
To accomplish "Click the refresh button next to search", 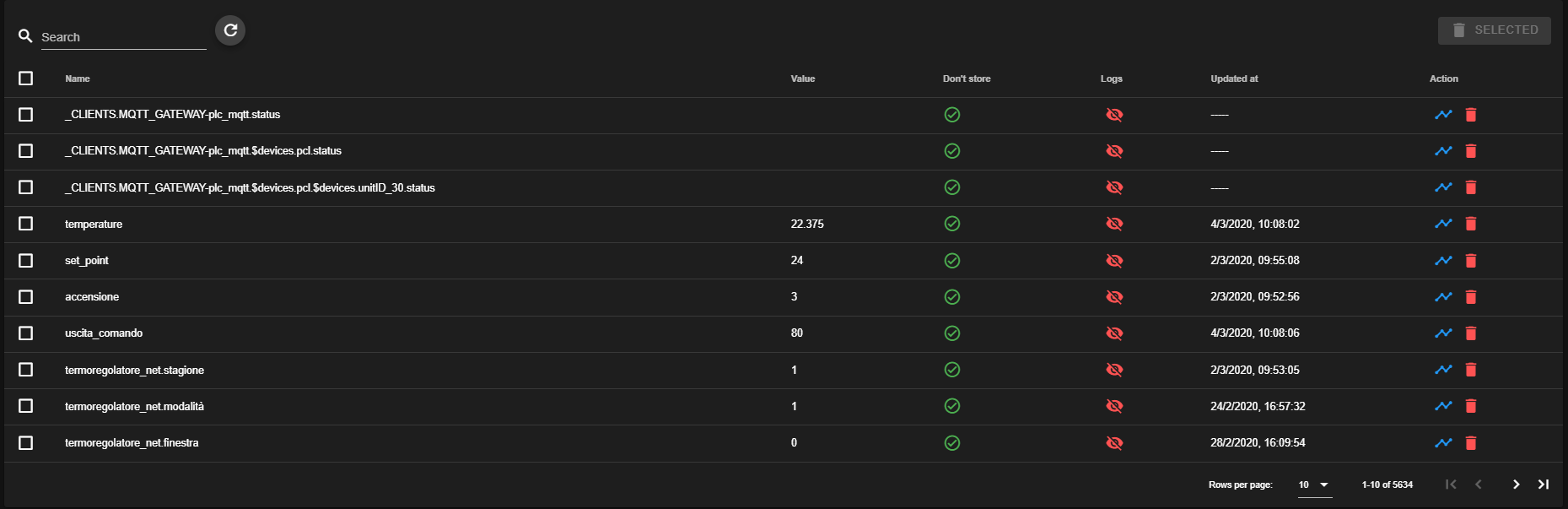I will [x=230, y=30].
